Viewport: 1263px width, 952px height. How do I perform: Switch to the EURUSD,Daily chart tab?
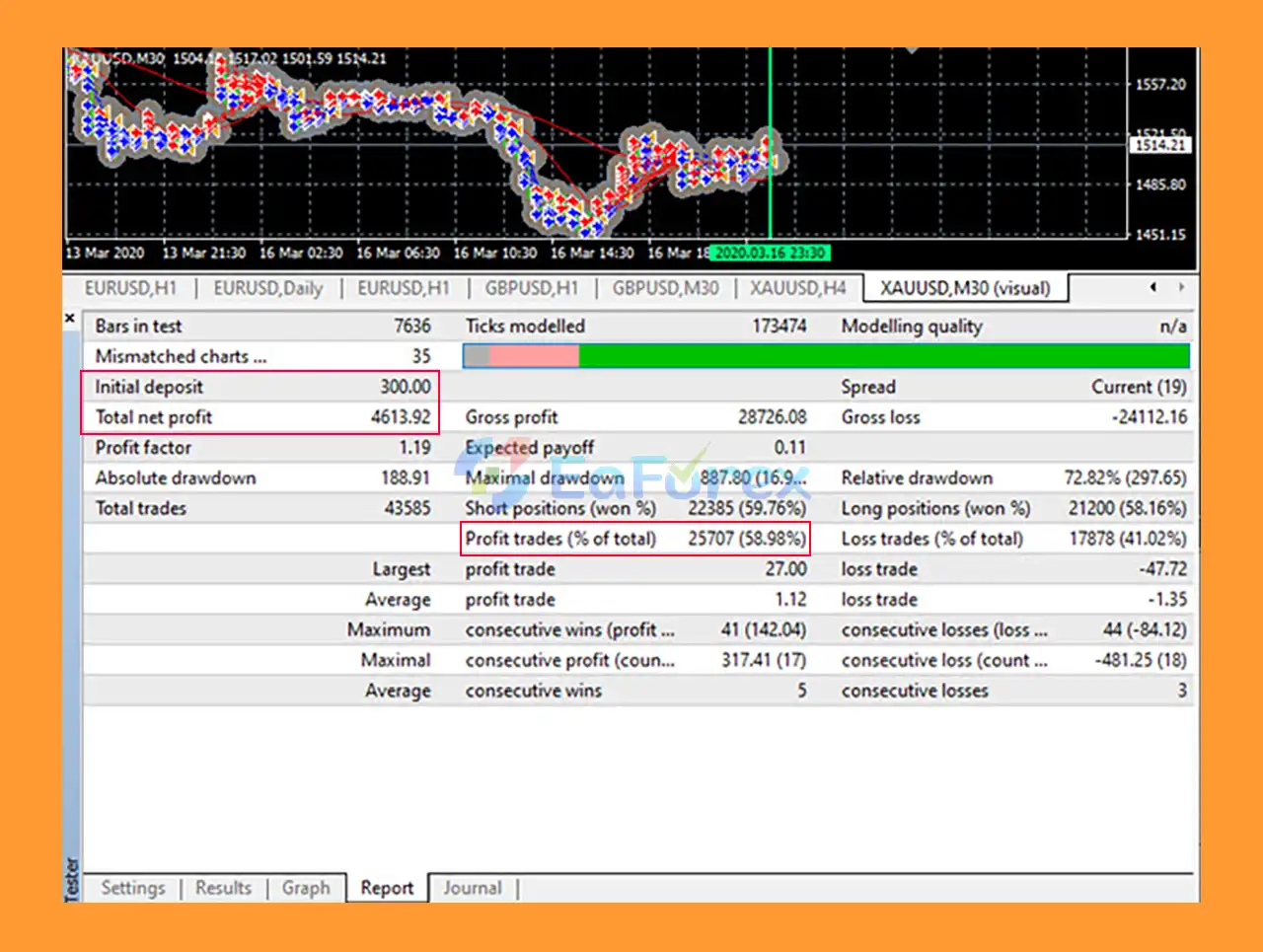pos(267,287)
